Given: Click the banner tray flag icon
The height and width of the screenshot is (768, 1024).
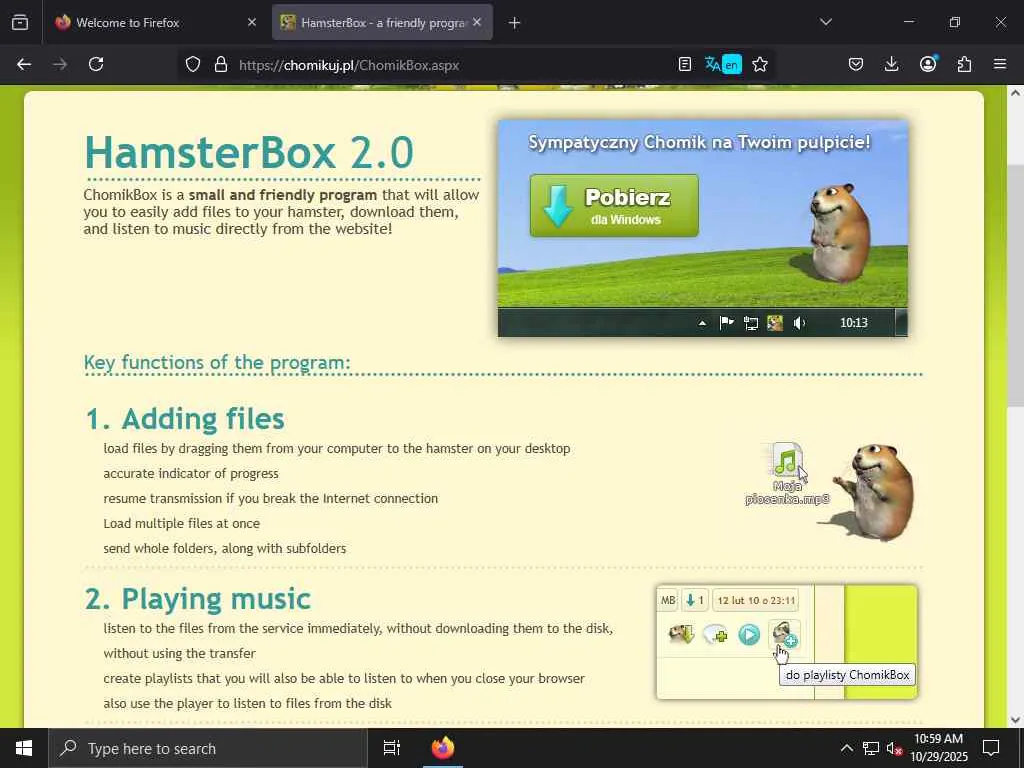Looking at the screenshot, I should (726, 323).
